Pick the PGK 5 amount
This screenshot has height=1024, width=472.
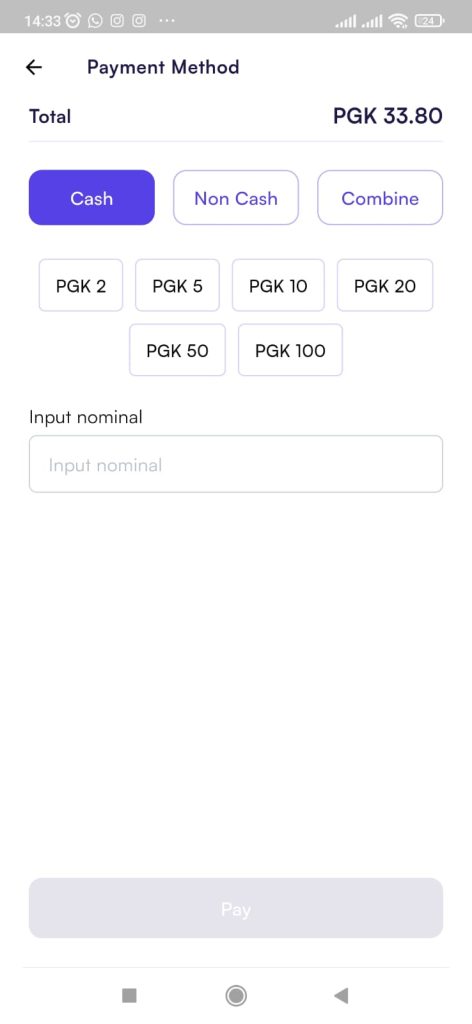coord(178,285)
